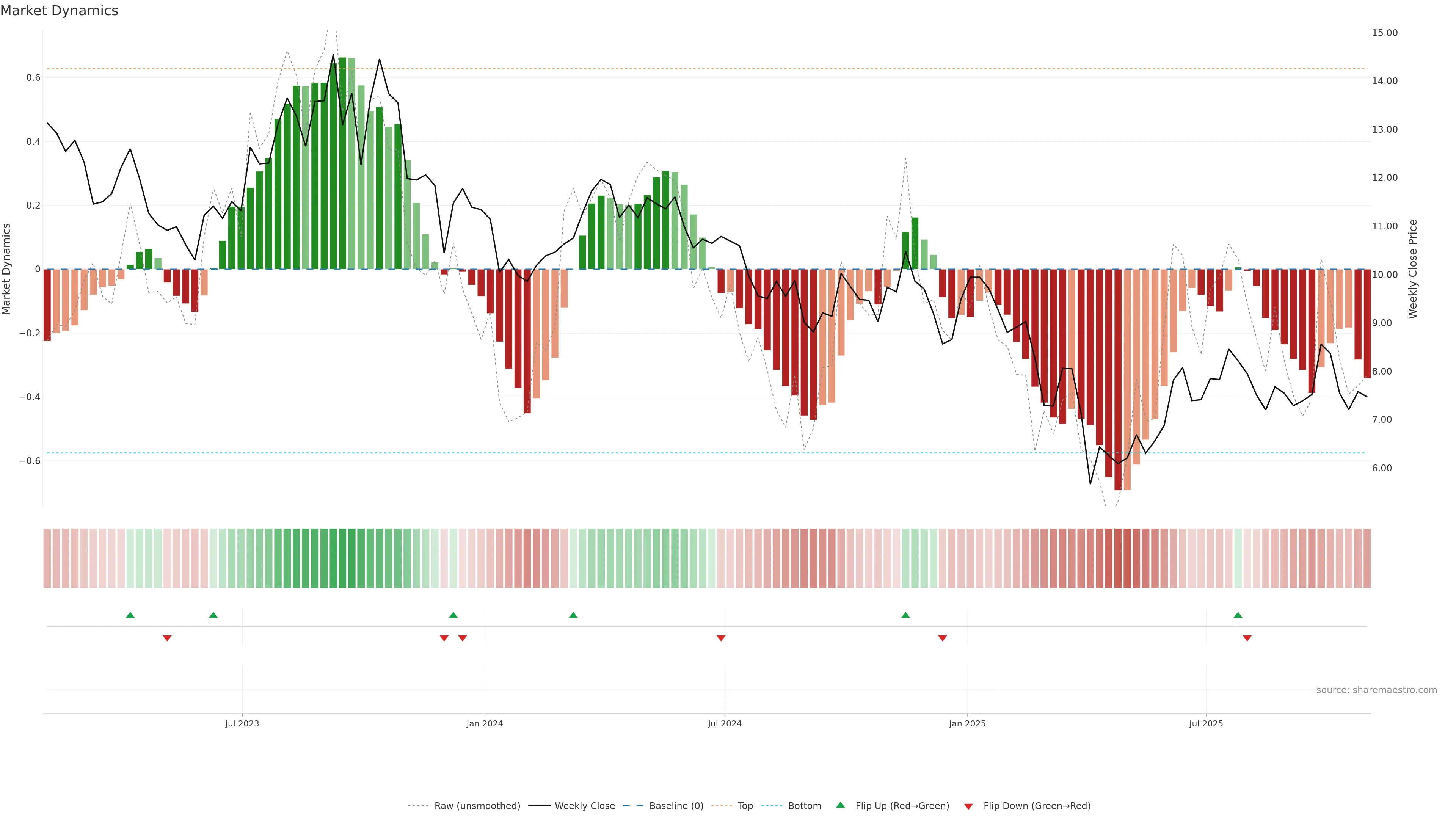Toggle the Baseline (0) legend entry

[x=675, y=806]
